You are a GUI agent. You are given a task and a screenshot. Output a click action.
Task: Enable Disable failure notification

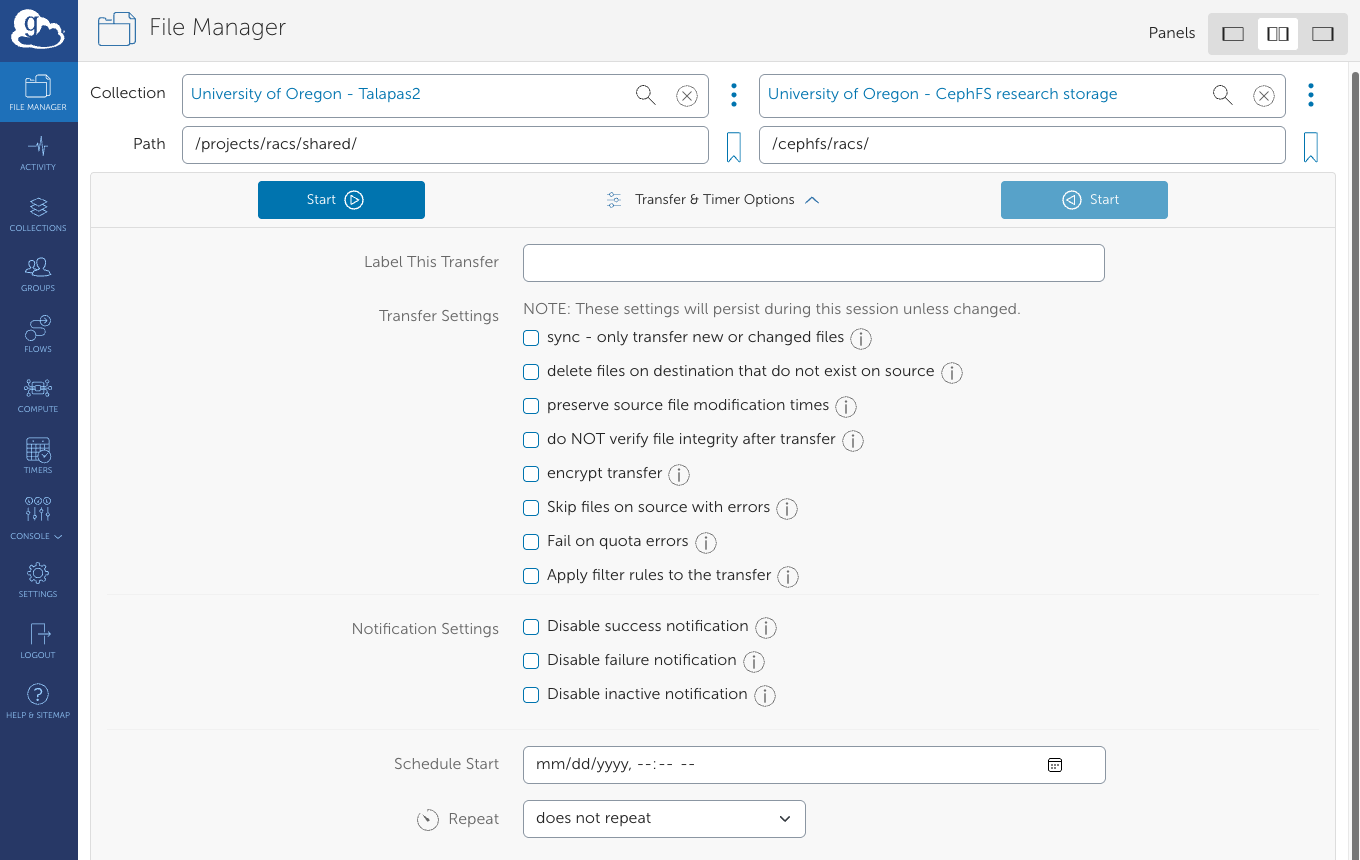point(531,661)
